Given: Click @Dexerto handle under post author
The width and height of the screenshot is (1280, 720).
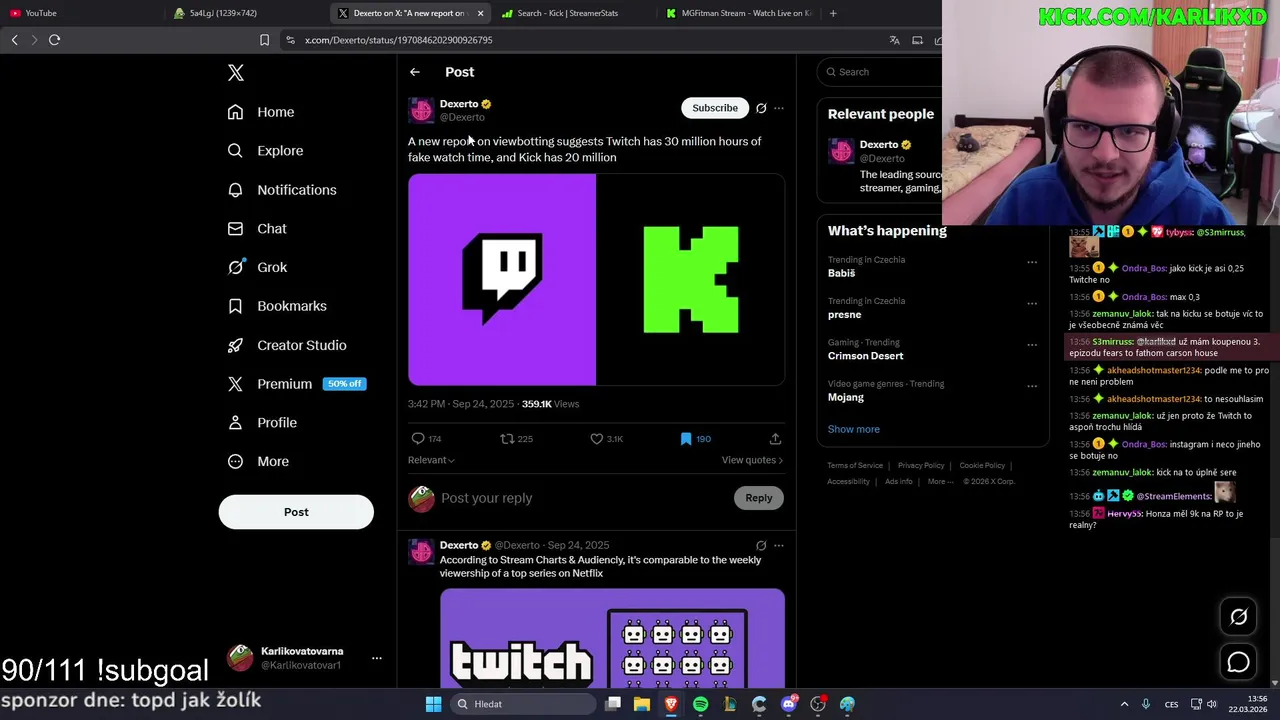Looking at the screenshot, I should (462, 118).
